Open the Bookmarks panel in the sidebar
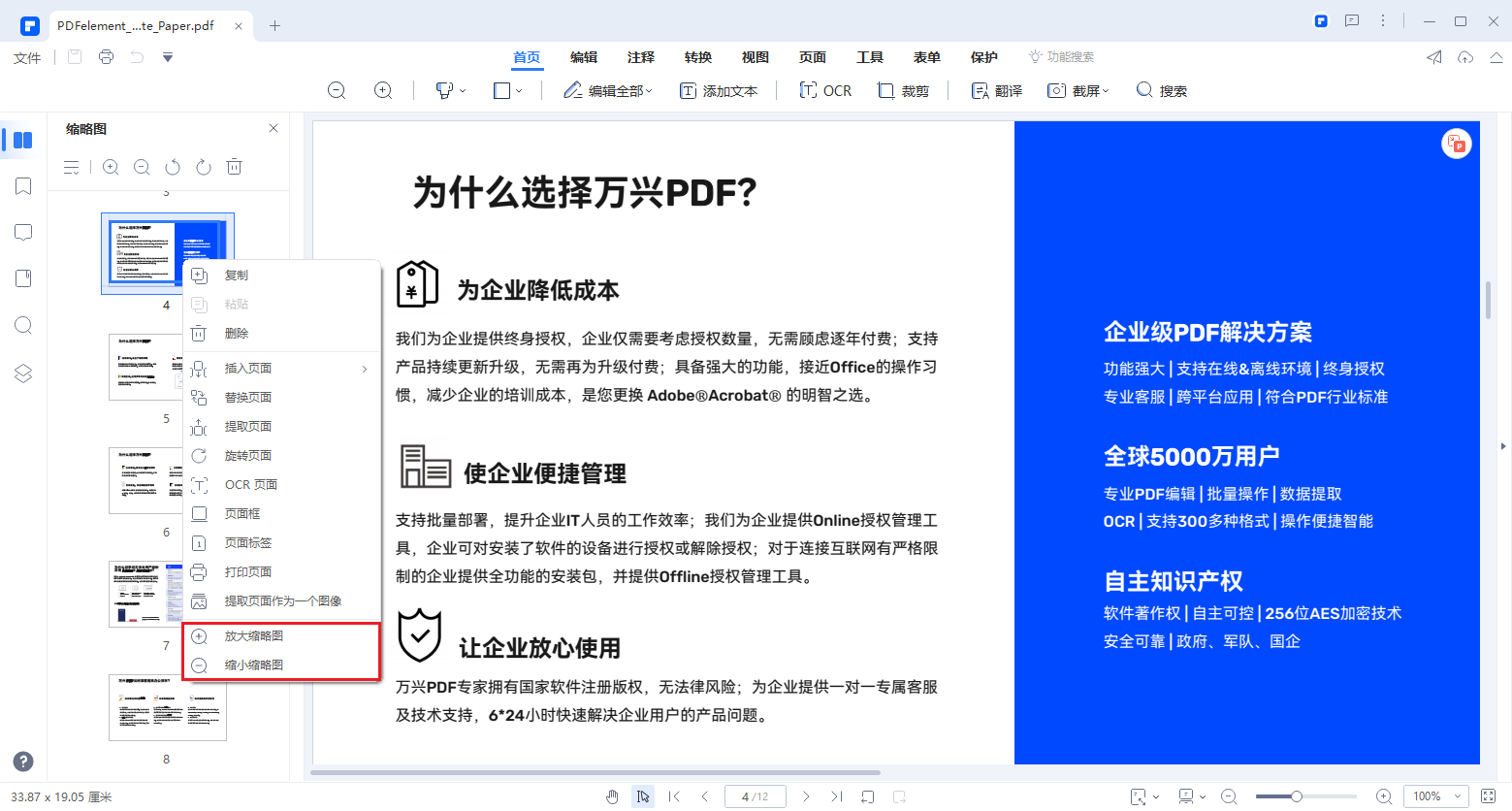 [22, 185]
